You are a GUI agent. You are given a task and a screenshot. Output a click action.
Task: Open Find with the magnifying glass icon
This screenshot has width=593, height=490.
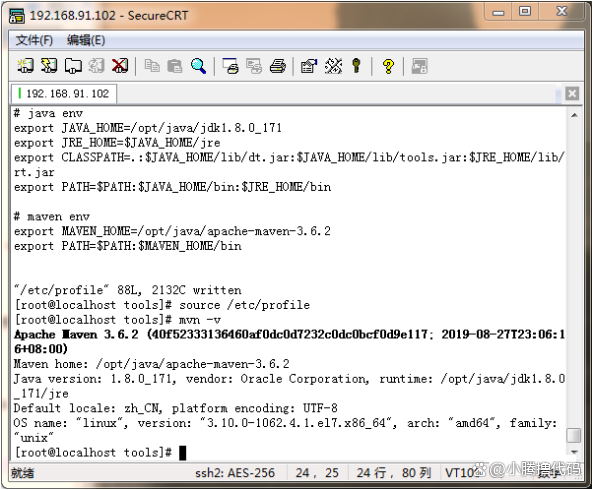(199, 66)
